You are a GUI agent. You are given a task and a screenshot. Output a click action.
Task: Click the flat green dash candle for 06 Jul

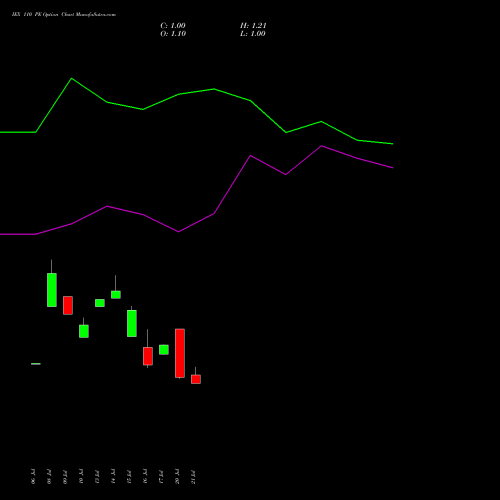tap(36, 364)
